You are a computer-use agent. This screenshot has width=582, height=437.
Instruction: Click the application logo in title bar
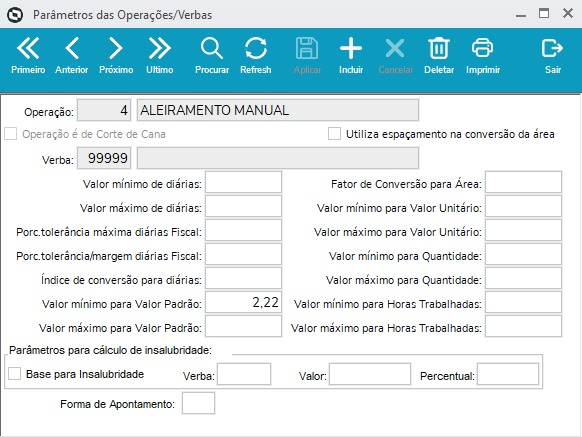15,15
